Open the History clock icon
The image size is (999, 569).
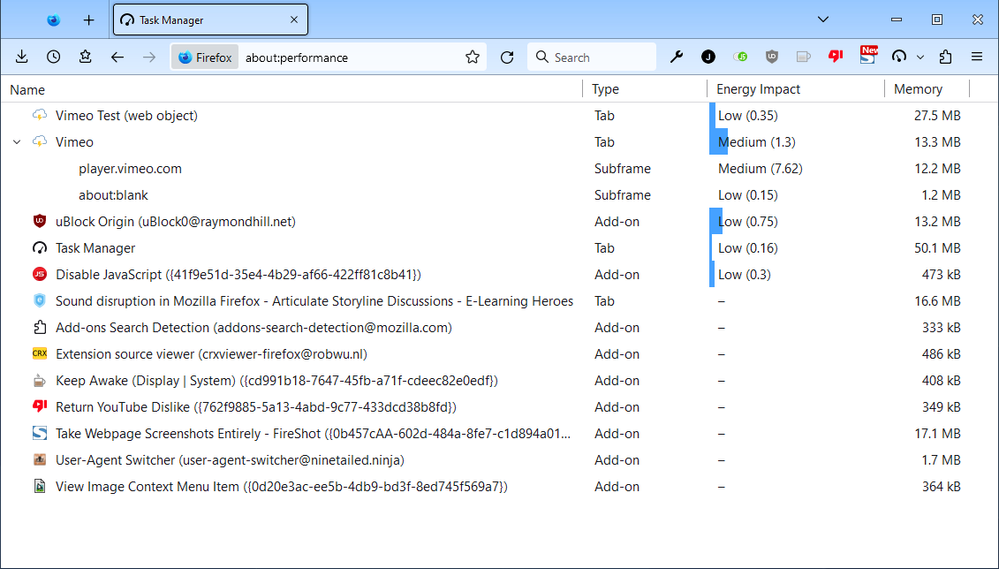pyautogui.click(x=54, y=57)
